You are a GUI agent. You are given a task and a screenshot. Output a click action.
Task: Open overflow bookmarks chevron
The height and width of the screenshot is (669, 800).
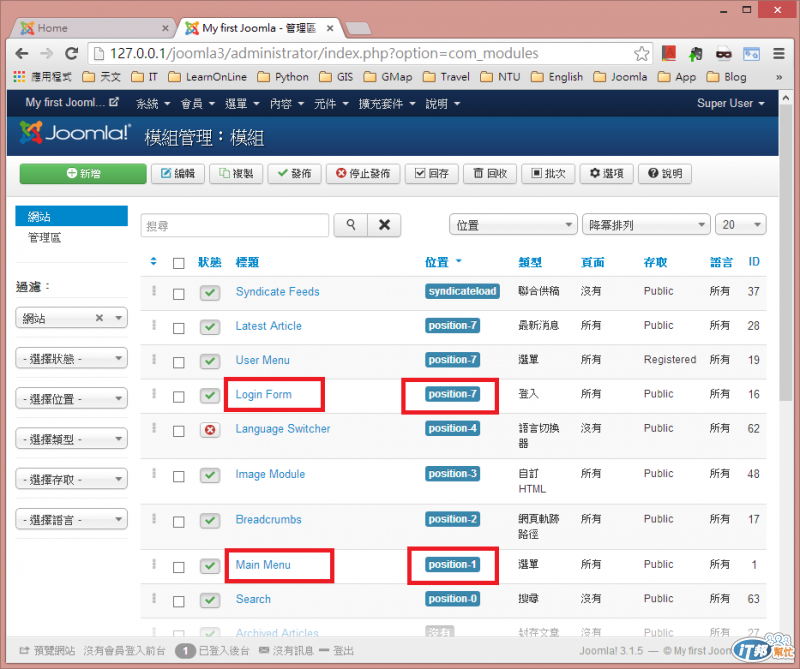click(779, 77)
